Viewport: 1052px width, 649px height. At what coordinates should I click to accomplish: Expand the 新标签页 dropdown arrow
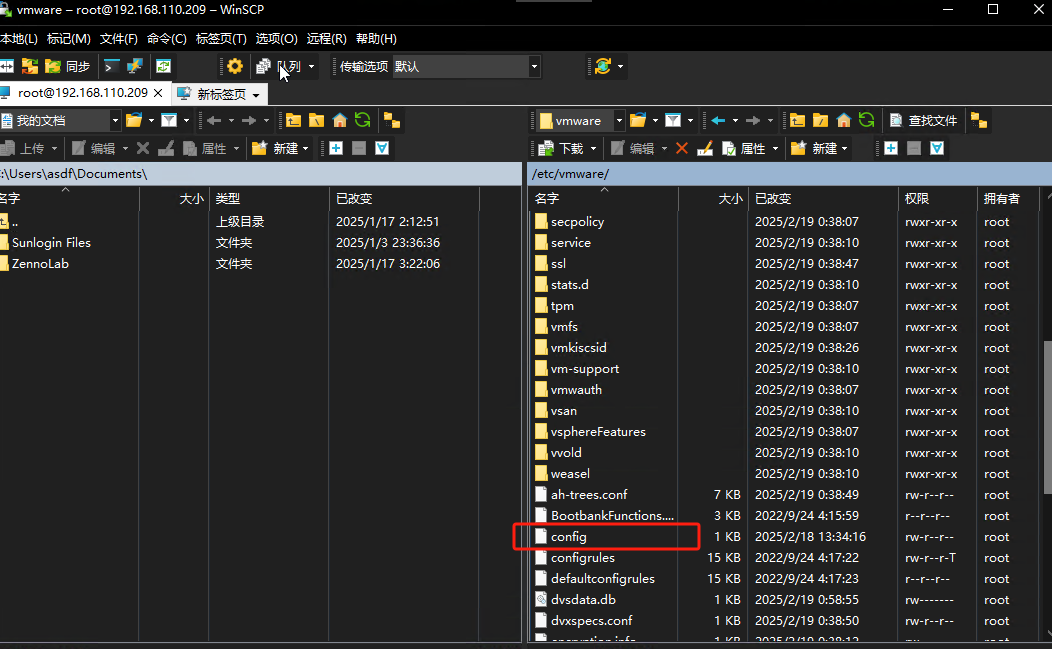point(256,95)
